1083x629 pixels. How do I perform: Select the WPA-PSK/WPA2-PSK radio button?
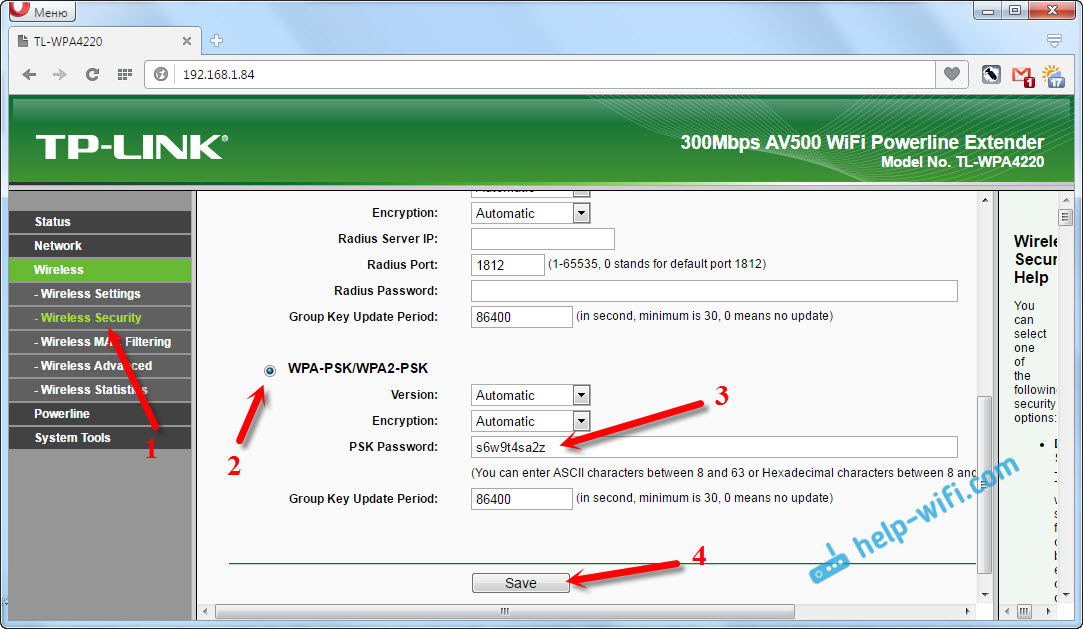pos(270,370)
